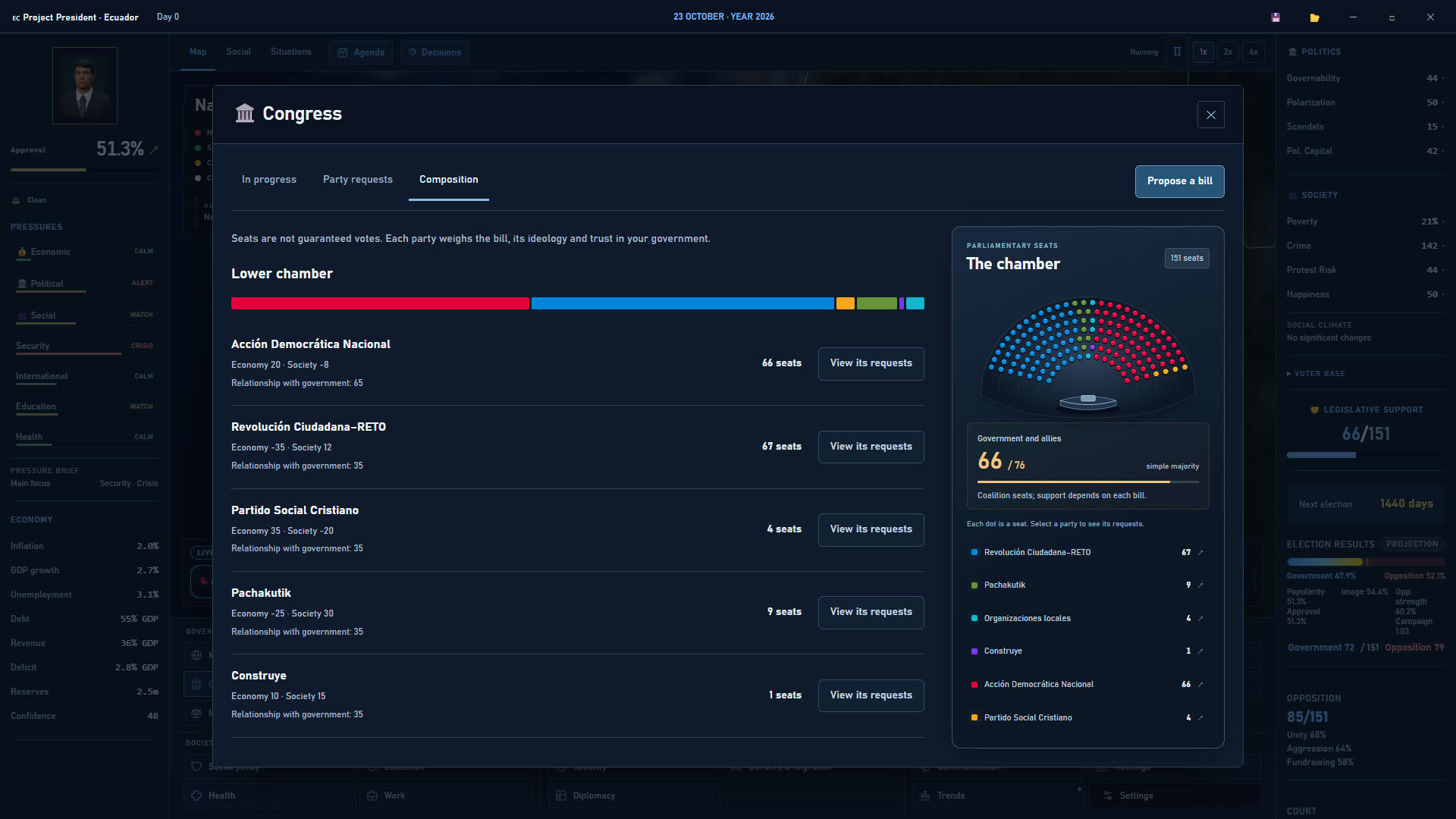
Task: Select the Economic pressure item
Action: point(84,253)
